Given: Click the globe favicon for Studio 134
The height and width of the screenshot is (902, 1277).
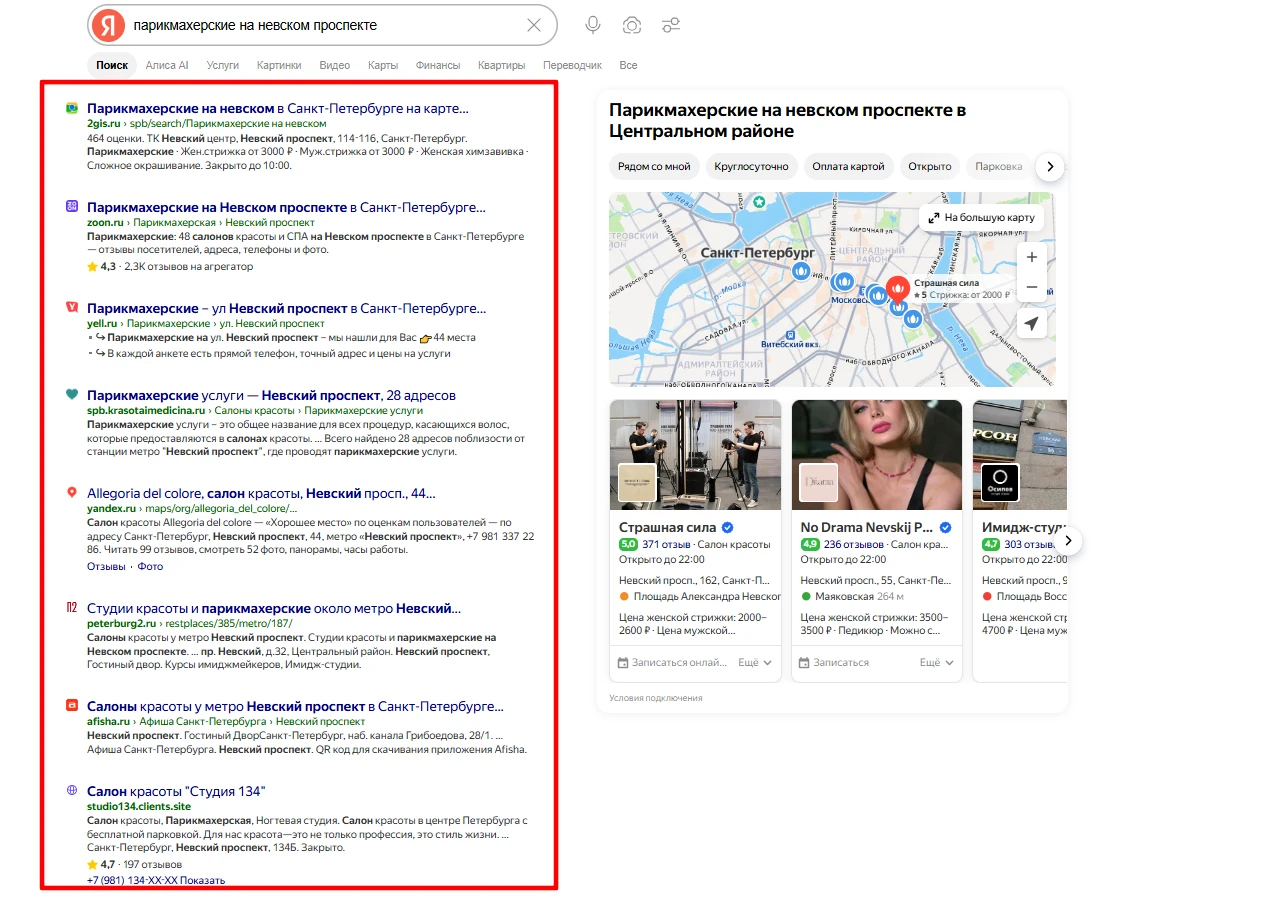Looking at the screenshot, I should (x=72, y=791).
